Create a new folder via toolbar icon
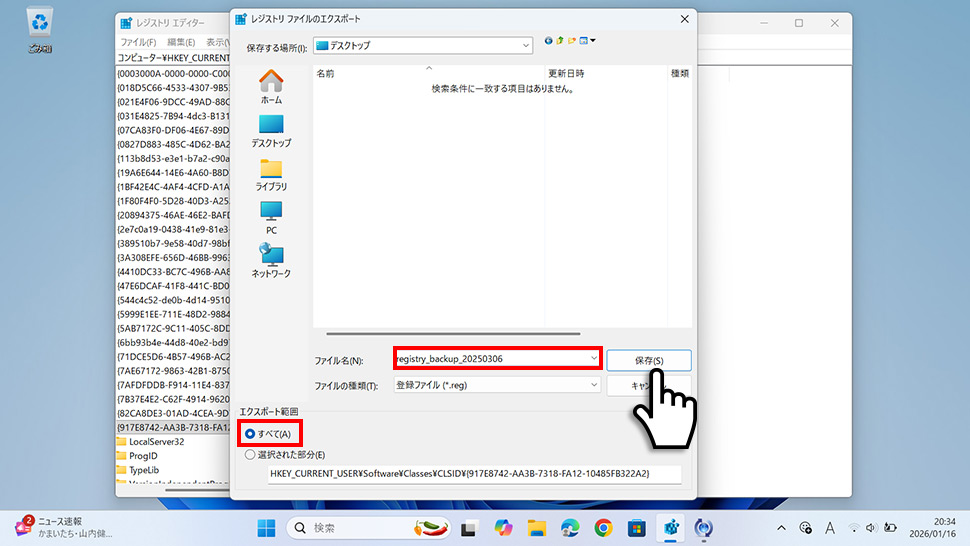This screenshot has height=546, width=970. pyautogui.click(x=572, y=41)
